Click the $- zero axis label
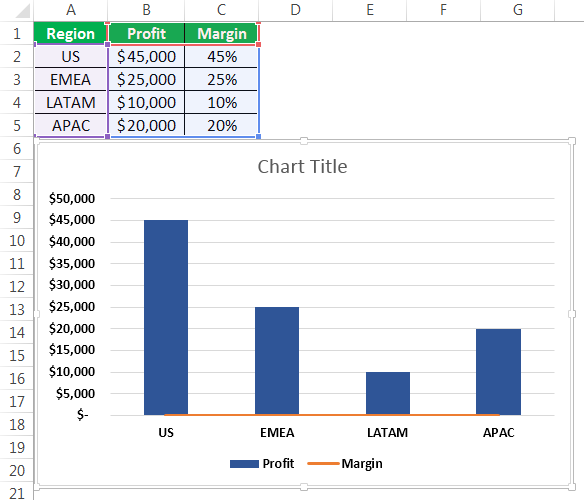The height and width of the screenshot is (500, 584). 83,414
